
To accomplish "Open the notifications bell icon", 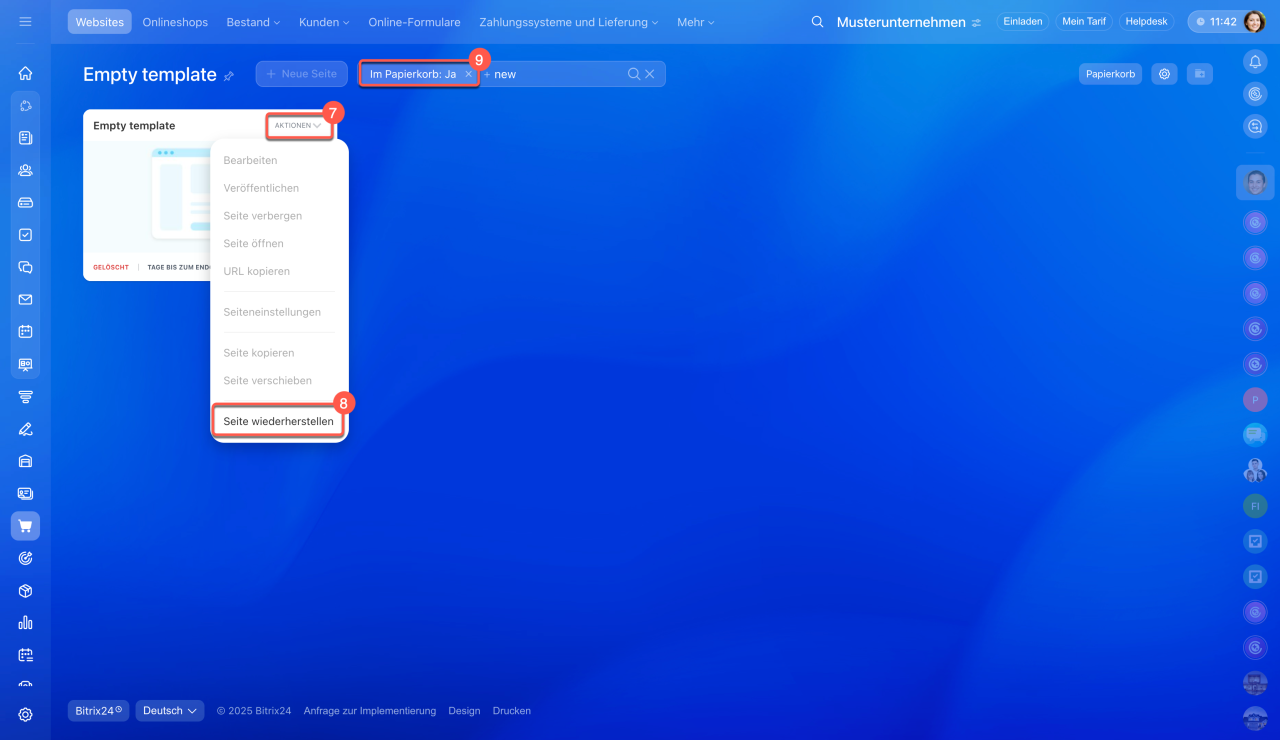I will [x=1255, y=62].
